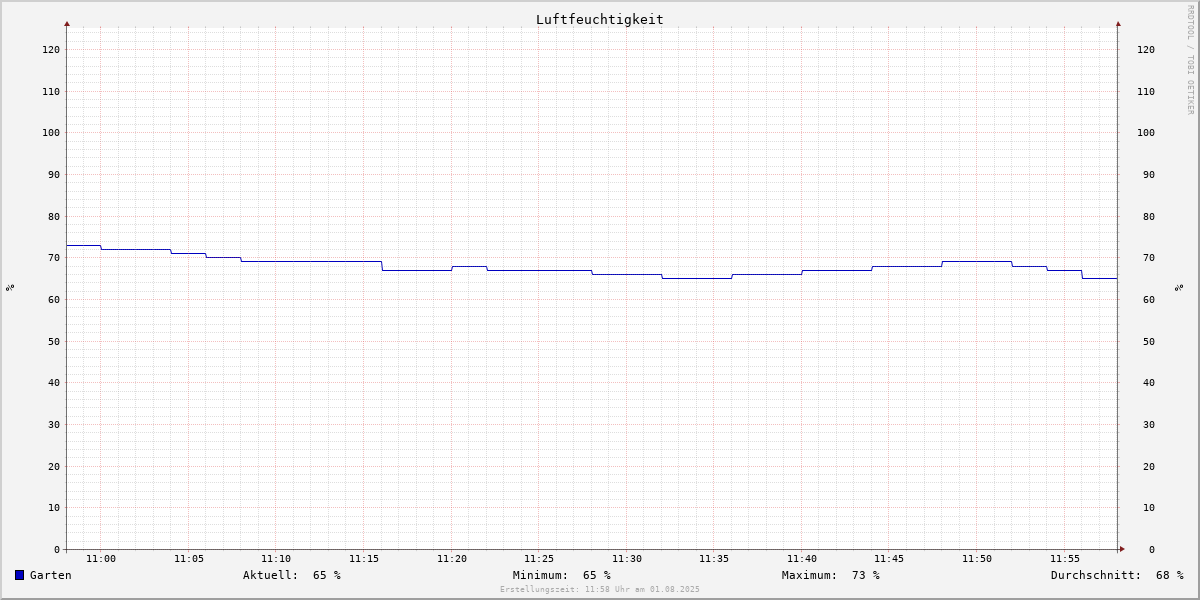1200x600 pixels.
Task: Click the 11:25 time axis label
Action: [x=539, y=559]
